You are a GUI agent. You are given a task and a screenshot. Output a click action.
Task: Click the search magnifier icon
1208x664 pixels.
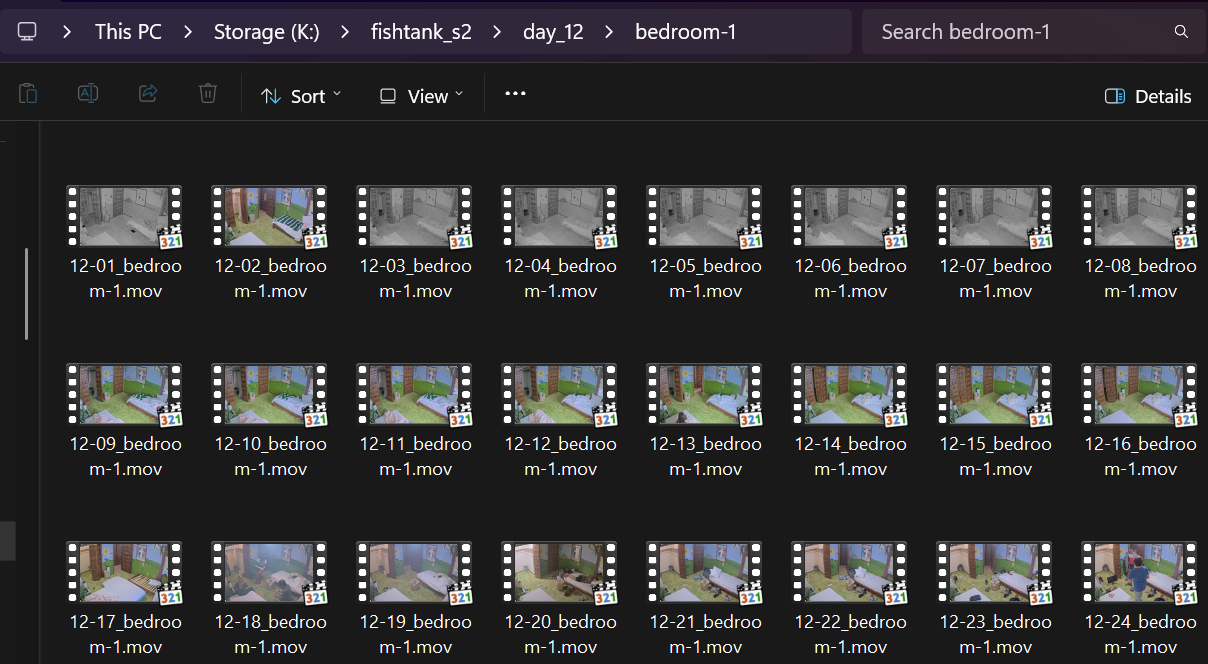coord(1181,32)
